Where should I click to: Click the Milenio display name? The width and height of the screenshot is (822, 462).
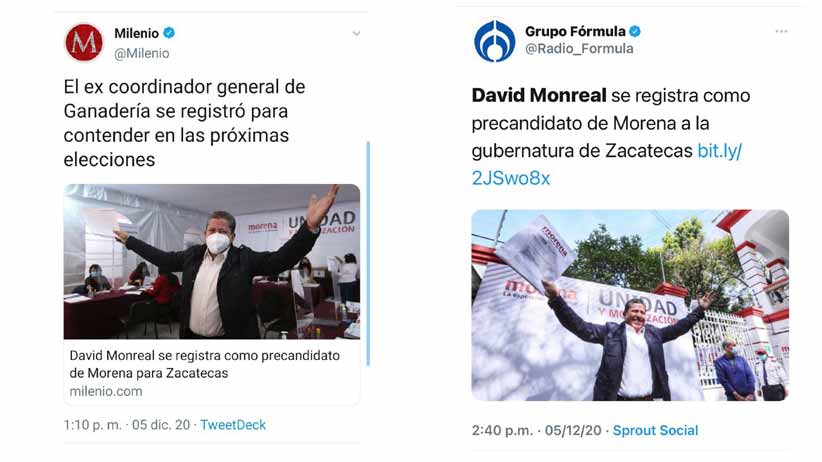click(136, 33)
